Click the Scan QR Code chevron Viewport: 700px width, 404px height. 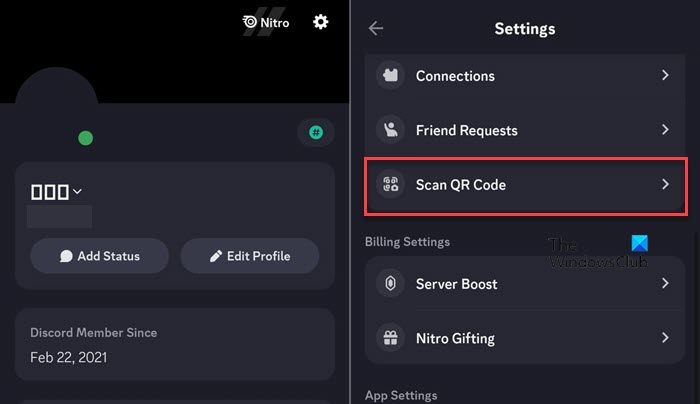(x=665, y=184)
